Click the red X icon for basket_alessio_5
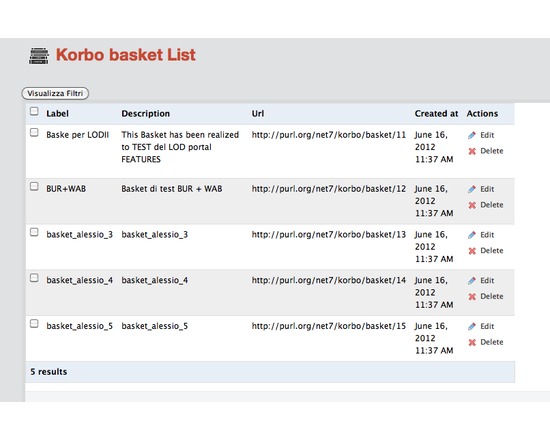550x440 pixels. click(472, 342)
